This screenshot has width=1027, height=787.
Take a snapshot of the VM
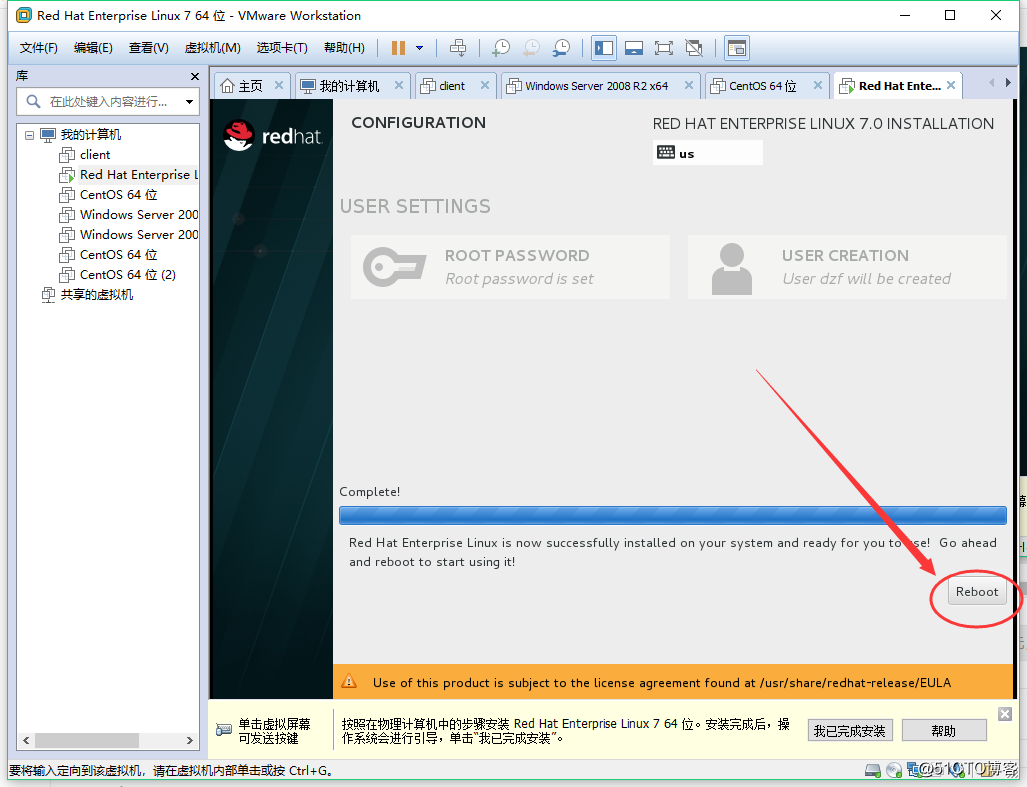(x=501, y=48)
